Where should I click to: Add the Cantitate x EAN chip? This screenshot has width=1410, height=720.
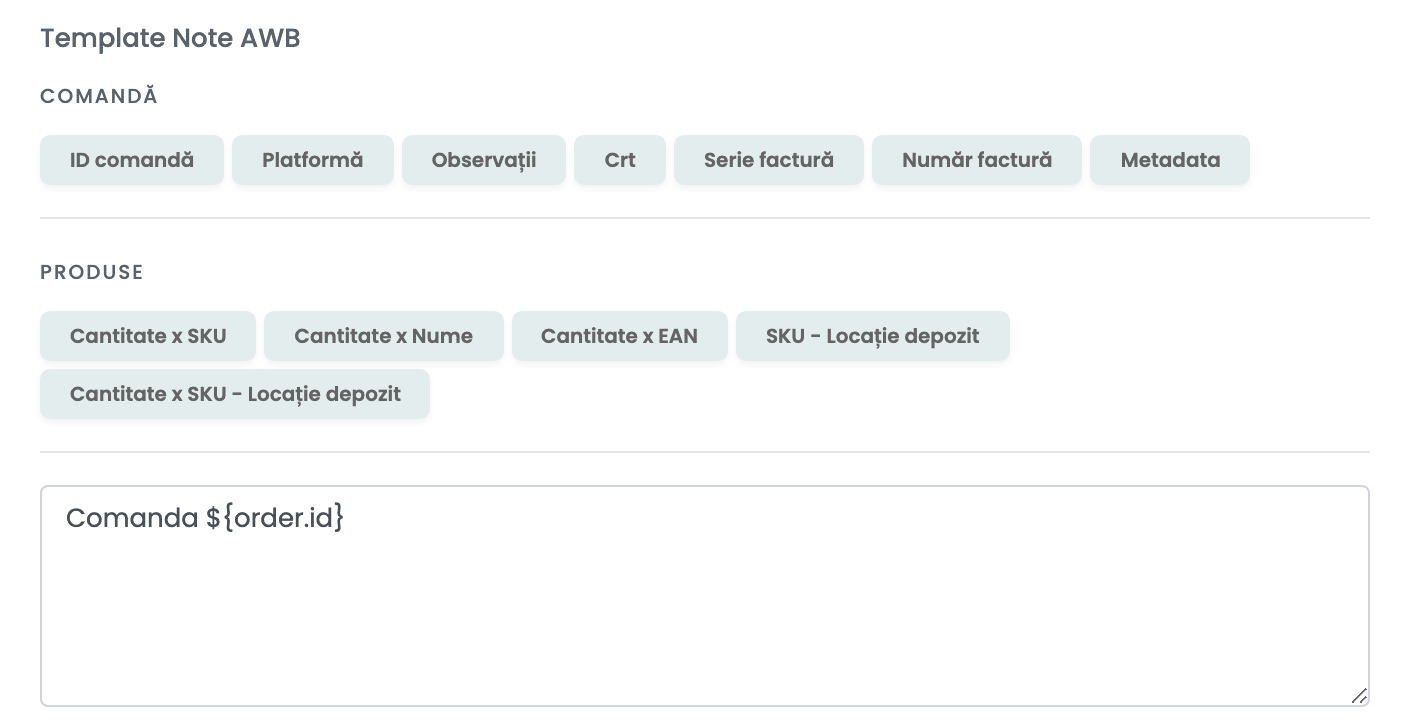(620, 336)
